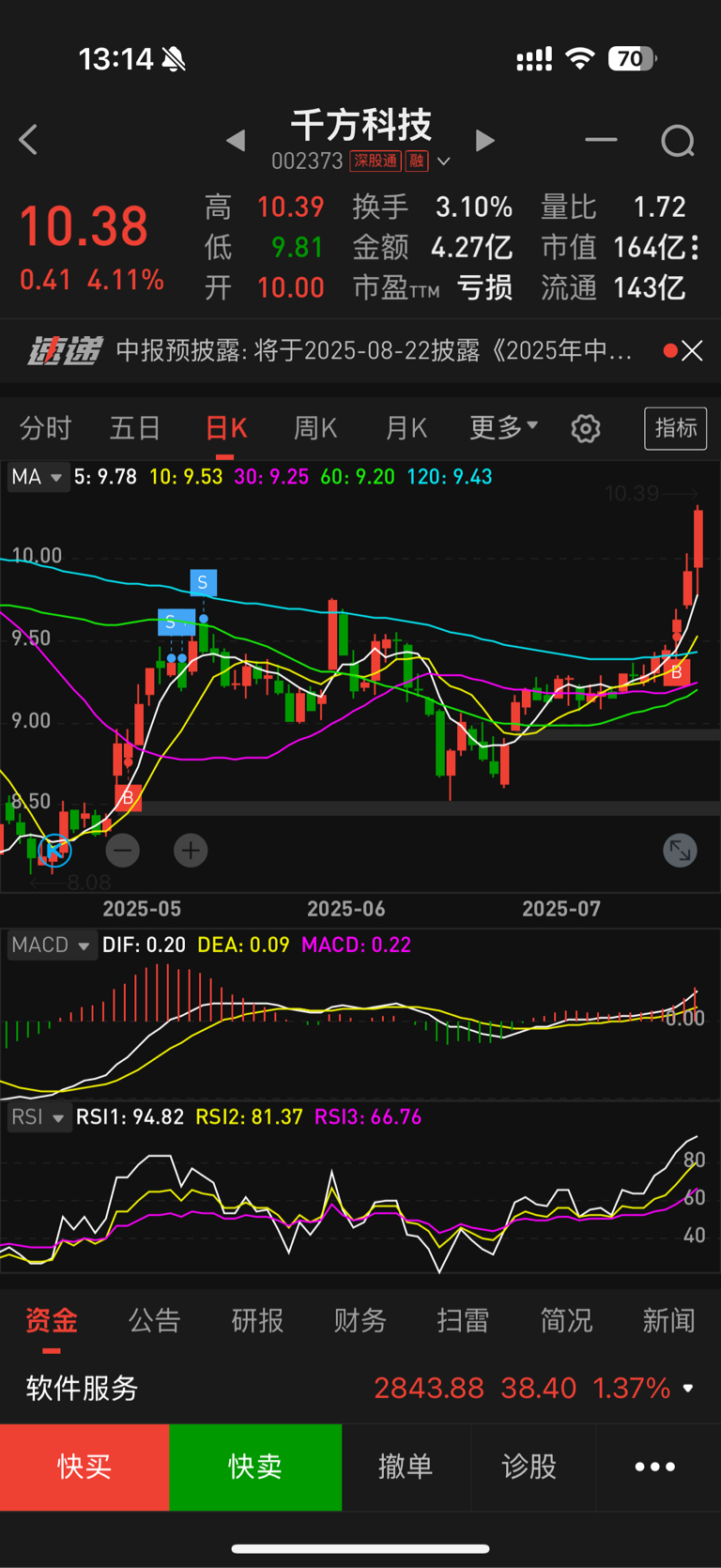Open the 财务 tab
The width and height of the screenshot is (721, 1568).
coord(360,1321)
